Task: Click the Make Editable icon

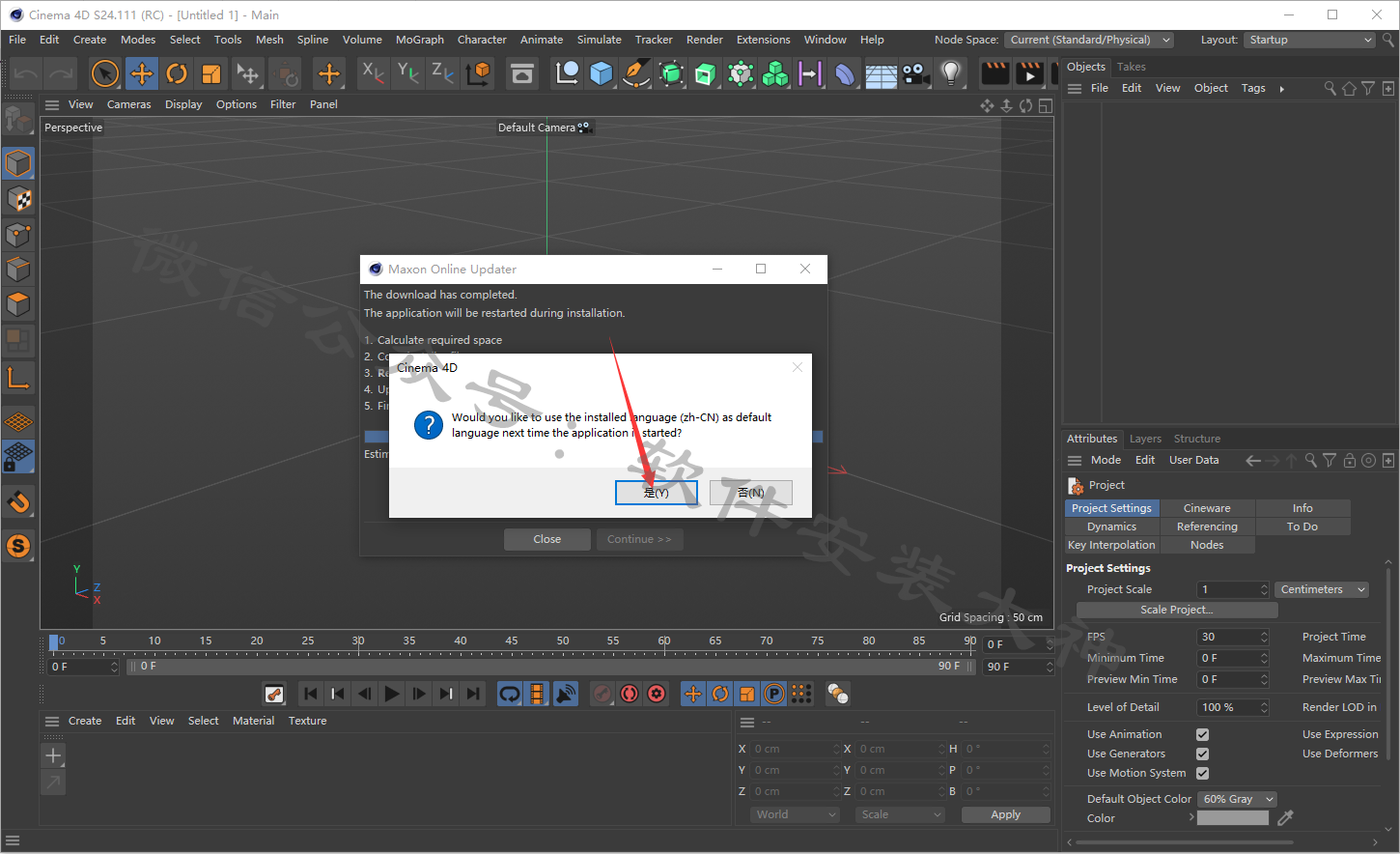Action: click(x=18, y=120)
